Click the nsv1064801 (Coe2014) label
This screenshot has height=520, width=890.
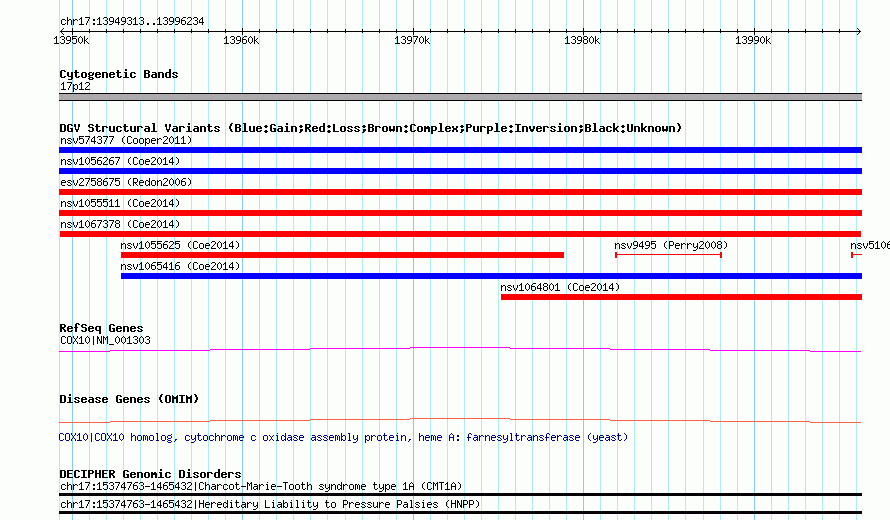(560, 287)
